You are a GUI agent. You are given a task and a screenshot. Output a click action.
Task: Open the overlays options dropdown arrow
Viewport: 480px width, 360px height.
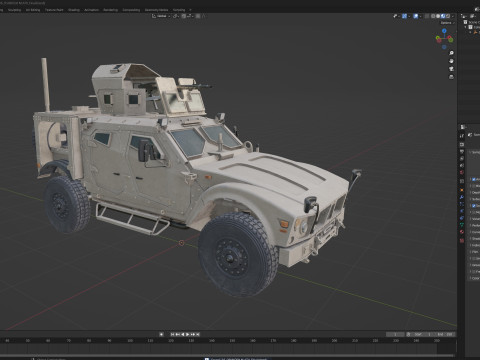420,16
